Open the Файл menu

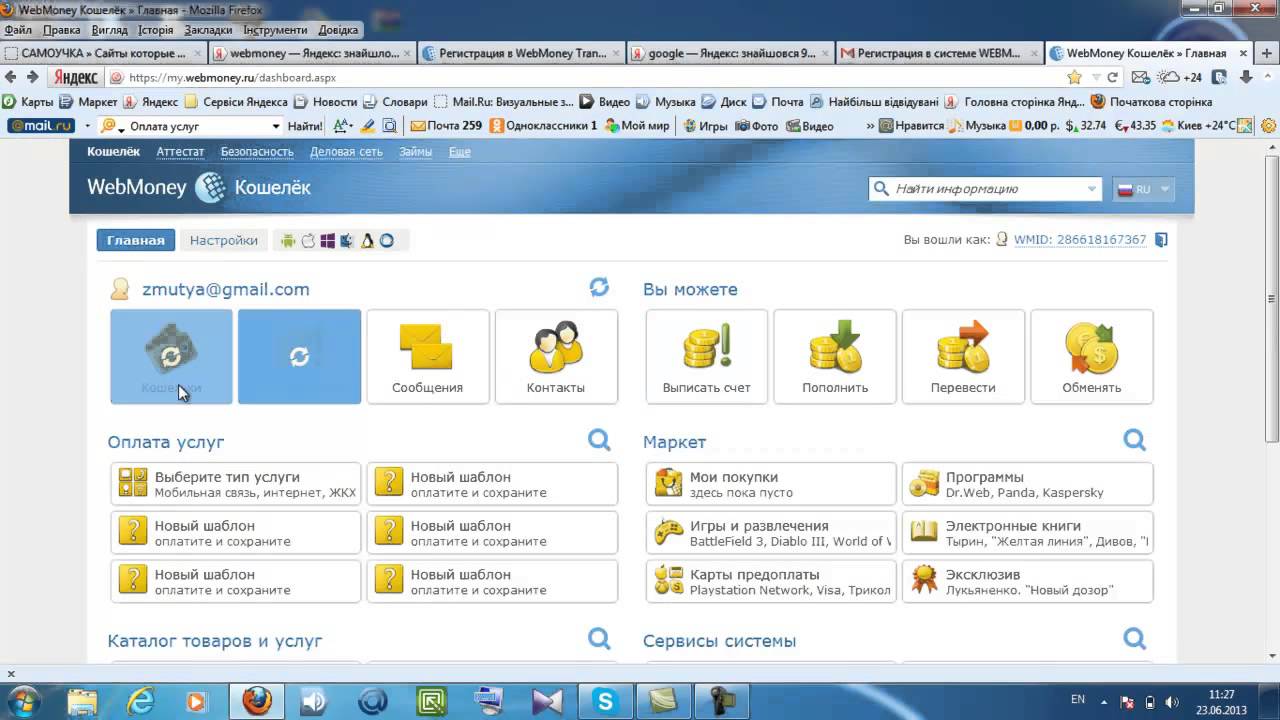pyautogui.click(x=18, y=30)
